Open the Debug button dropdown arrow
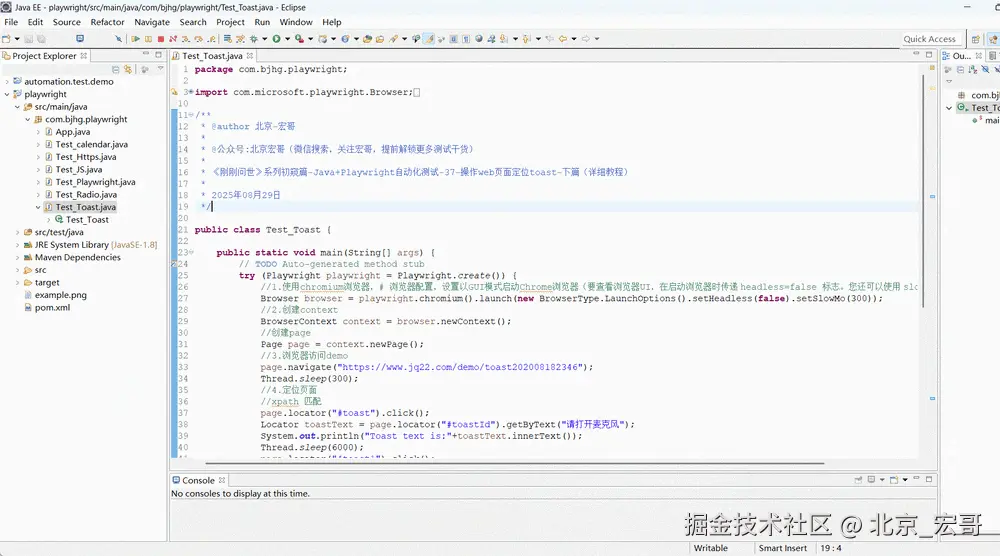Viewport: 1000px width, 556px height. pyautogui.click(x=264, y=39)
